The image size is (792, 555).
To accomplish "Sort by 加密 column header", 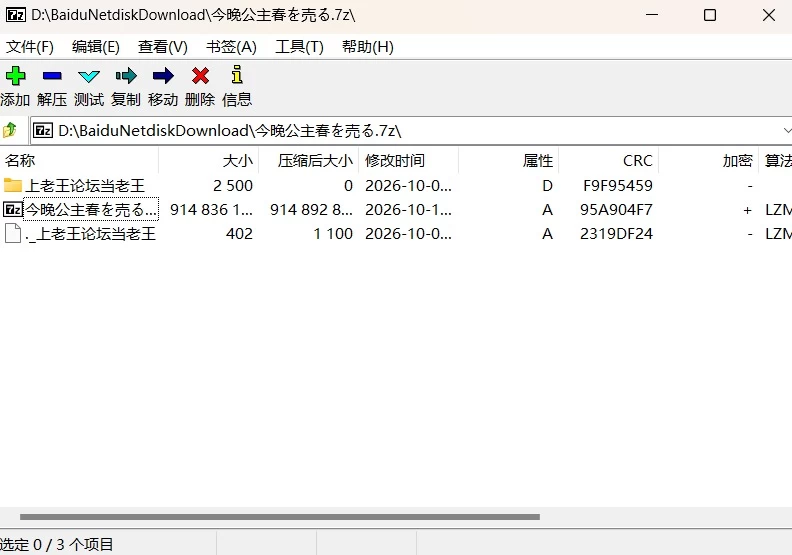I will 709,161.
